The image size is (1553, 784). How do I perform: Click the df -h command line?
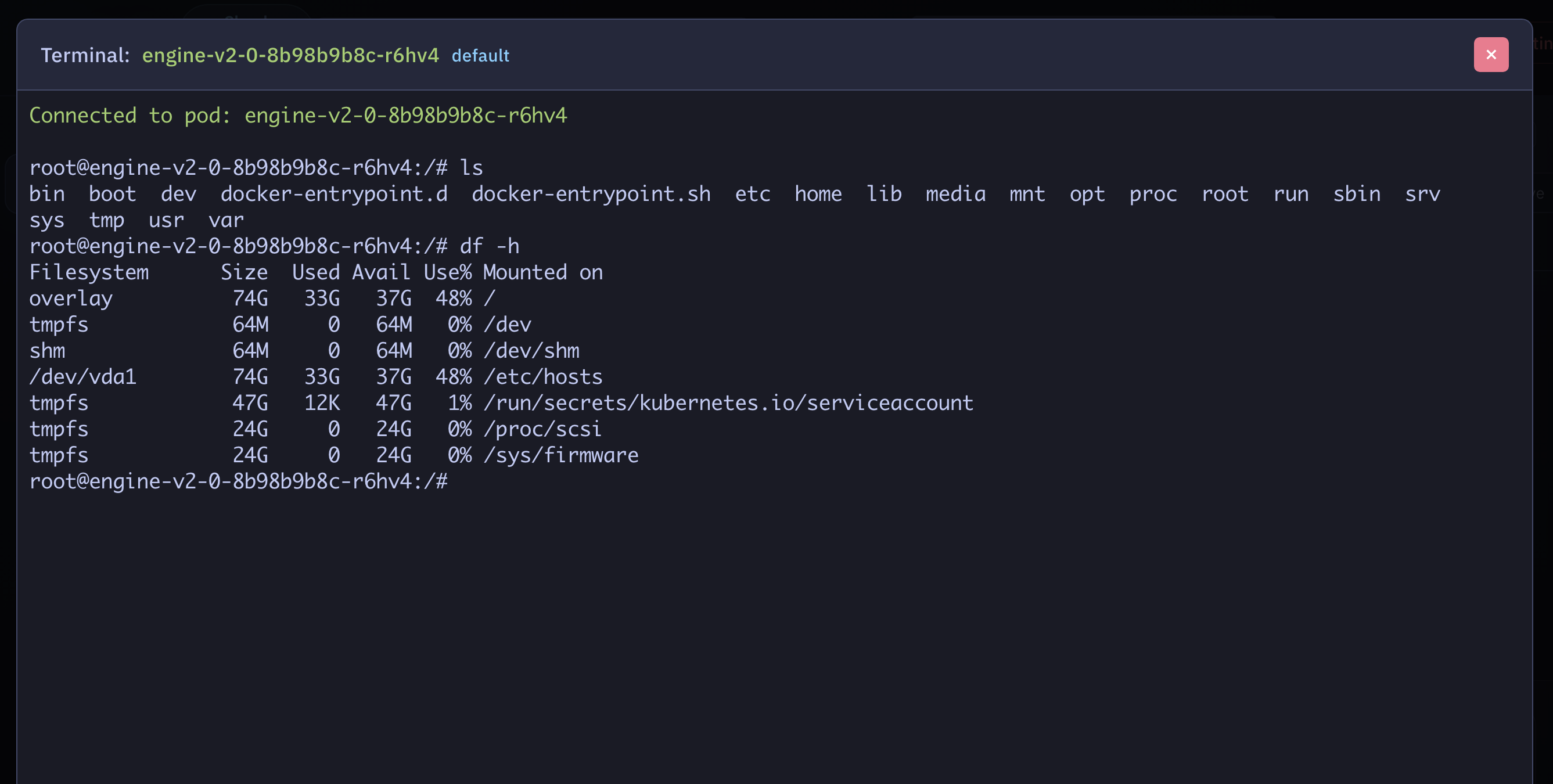[274, 246]
